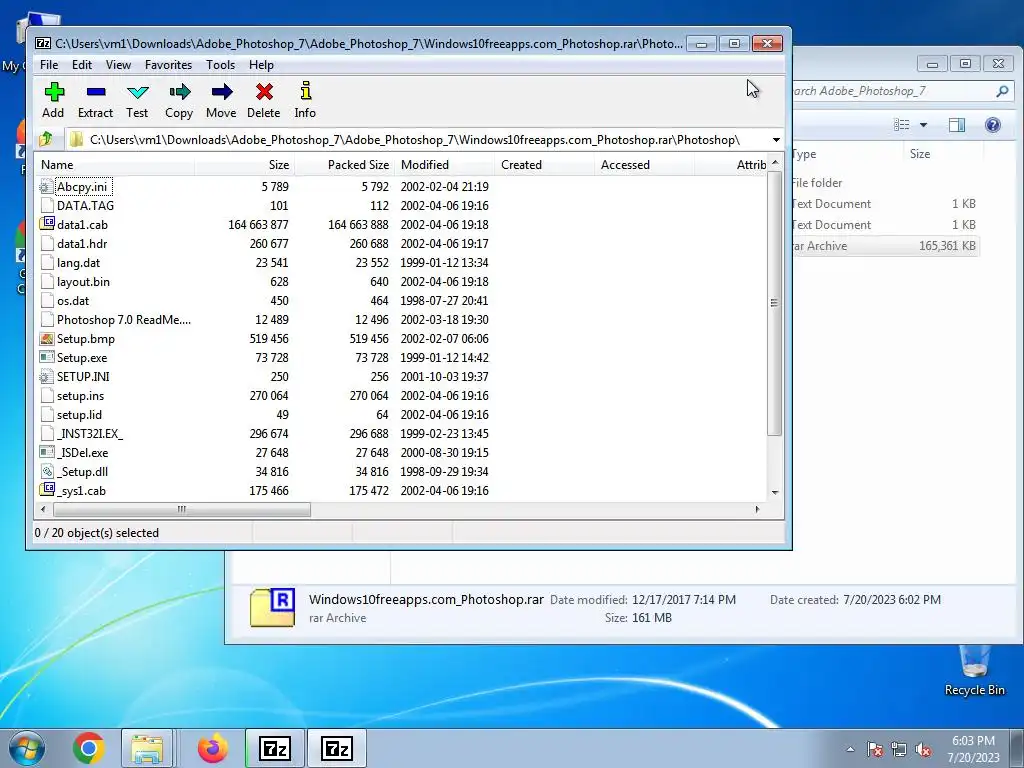Sort by the Name column header
This screenshot has height=768, width=1024.
pyautogui.click(x=115, y=165)
